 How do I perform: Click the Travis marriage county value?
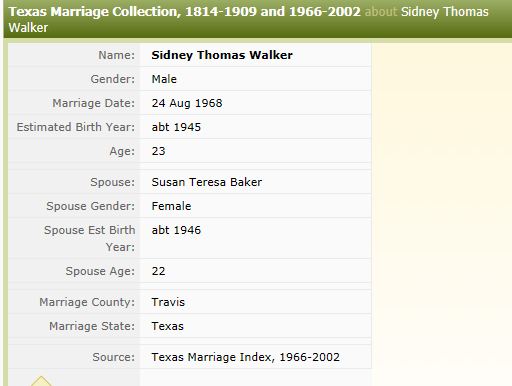[168, 302]
